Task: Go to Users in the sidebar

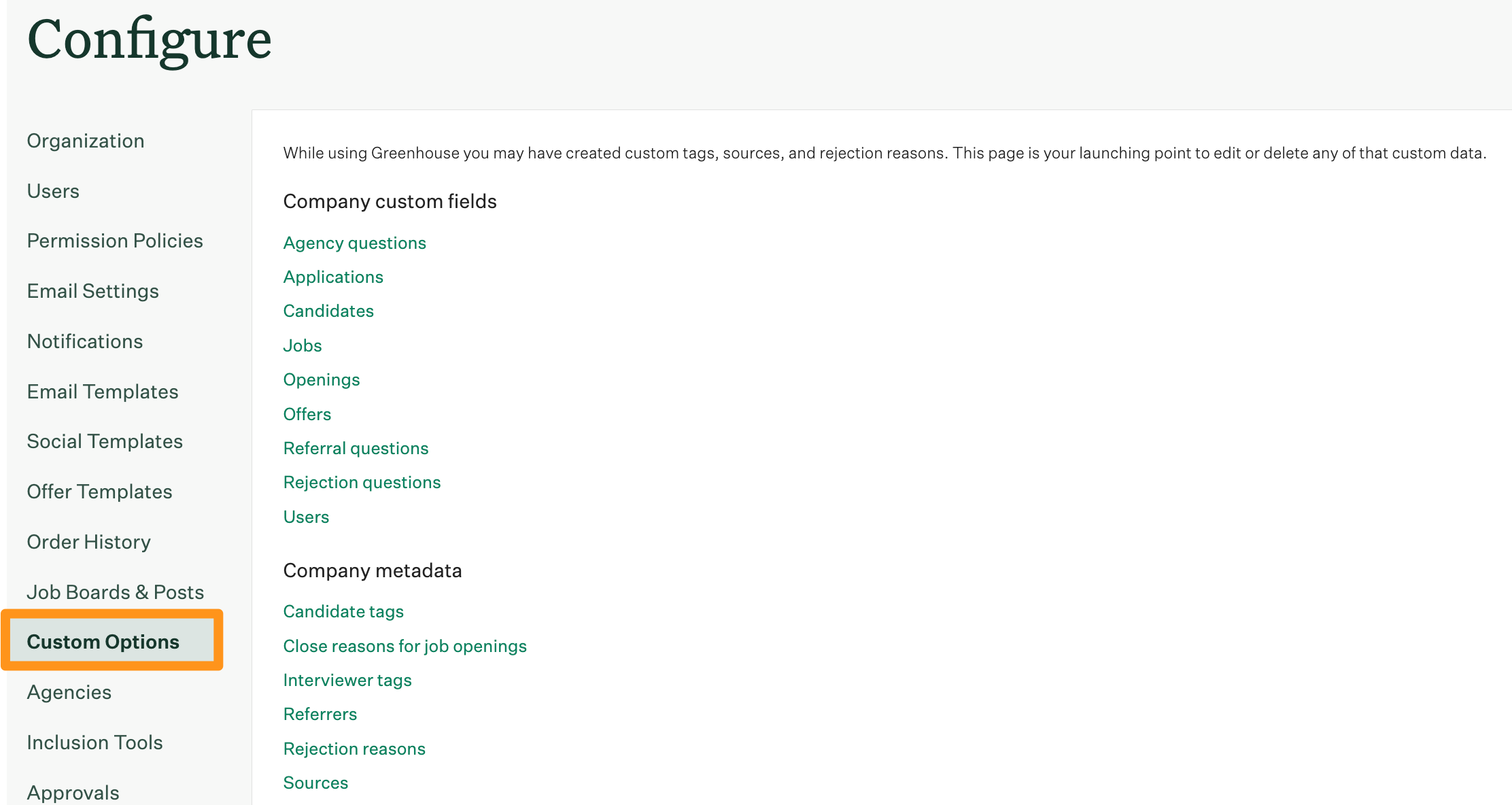Action: 53,191
